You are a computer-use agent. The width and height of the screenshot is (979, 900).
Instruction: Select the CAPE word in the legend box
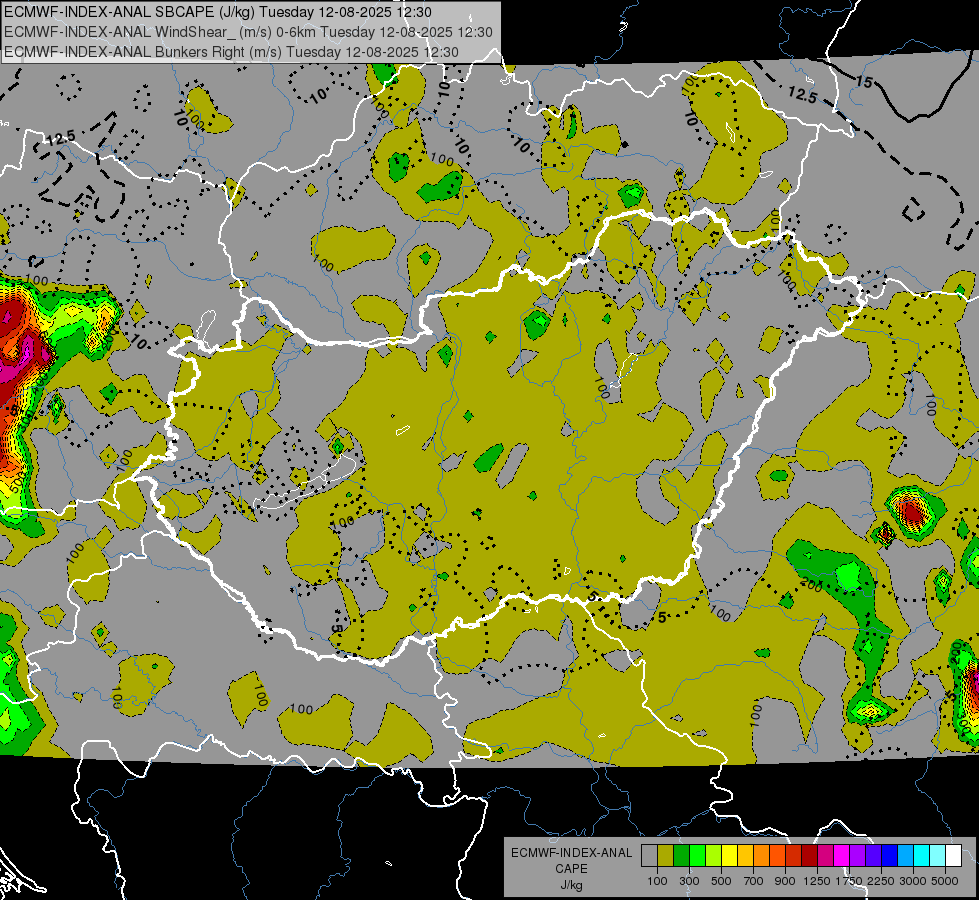(x=571, y=868)
